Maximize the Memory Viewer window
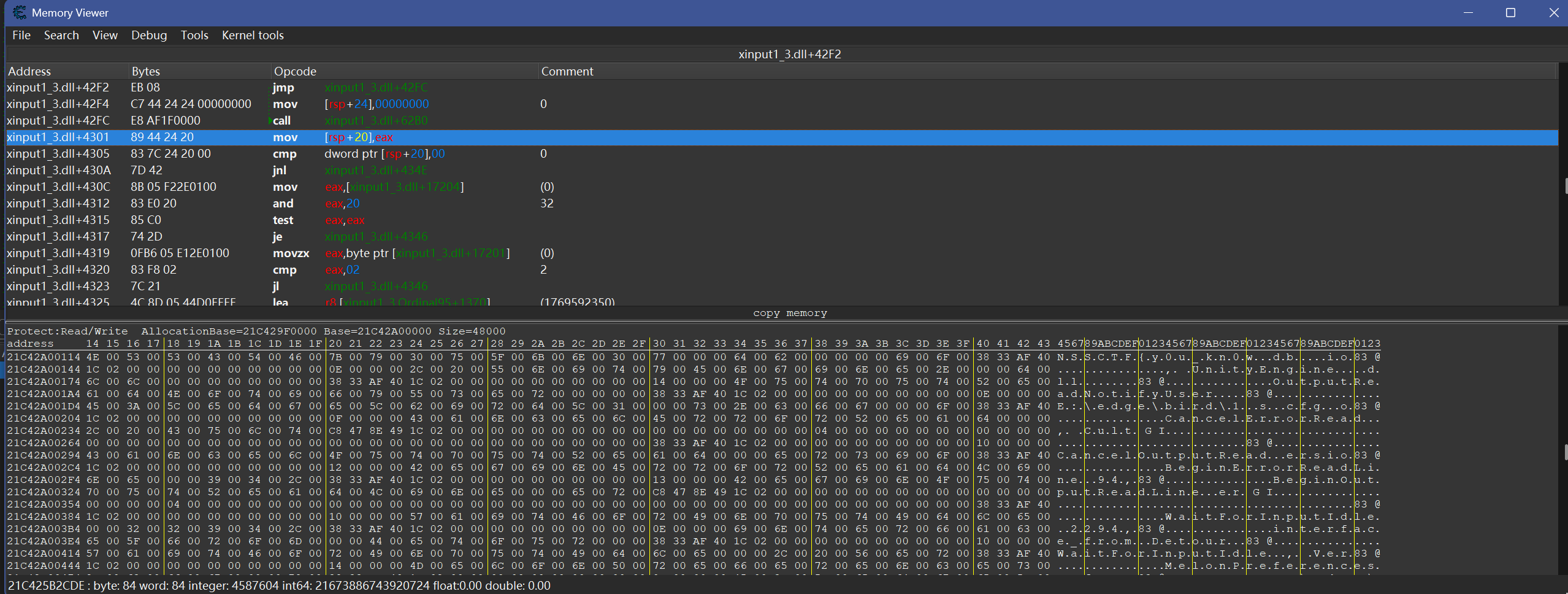 click(x=1510, y=12)
